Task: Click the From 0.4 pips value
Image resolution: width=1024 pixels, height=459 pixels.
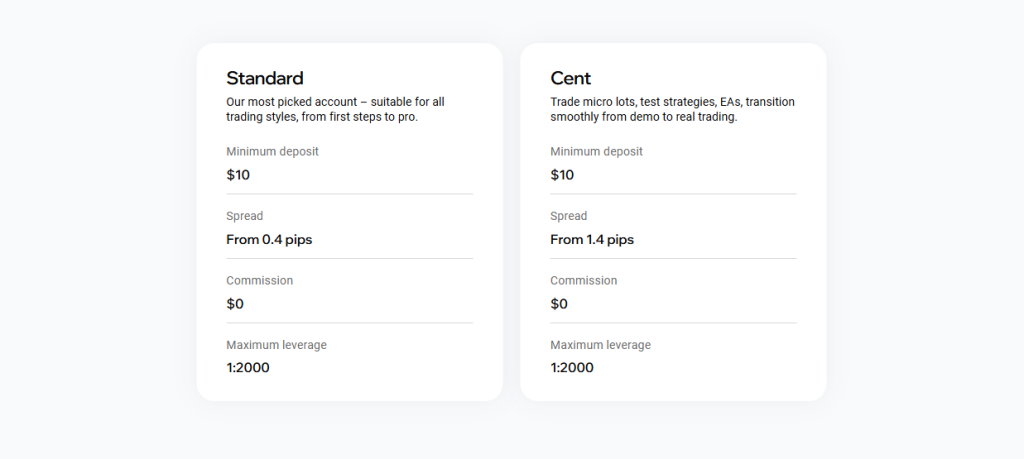Action: 269,240
